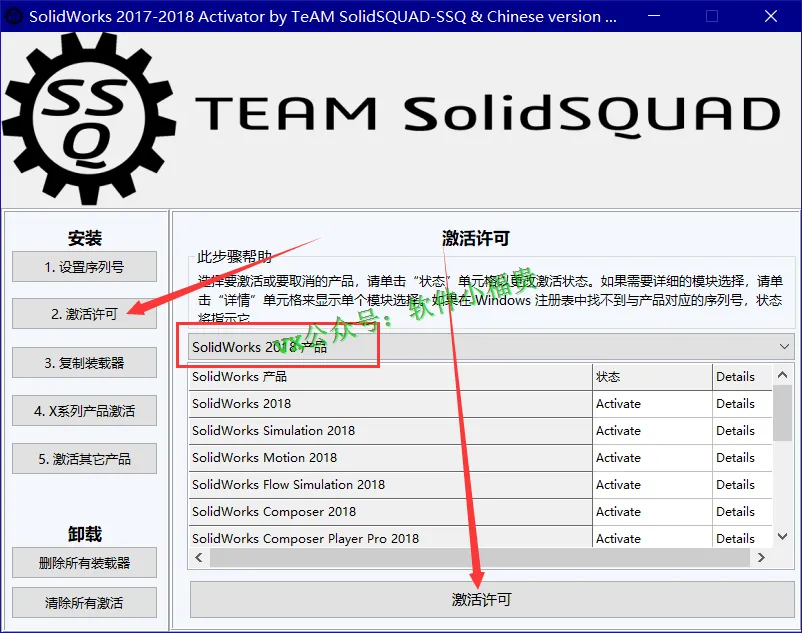Viewport: 802px width, 633px height.
Task: Toggle Activate status for SolidWorks Composer 2018
Action: 652,512
